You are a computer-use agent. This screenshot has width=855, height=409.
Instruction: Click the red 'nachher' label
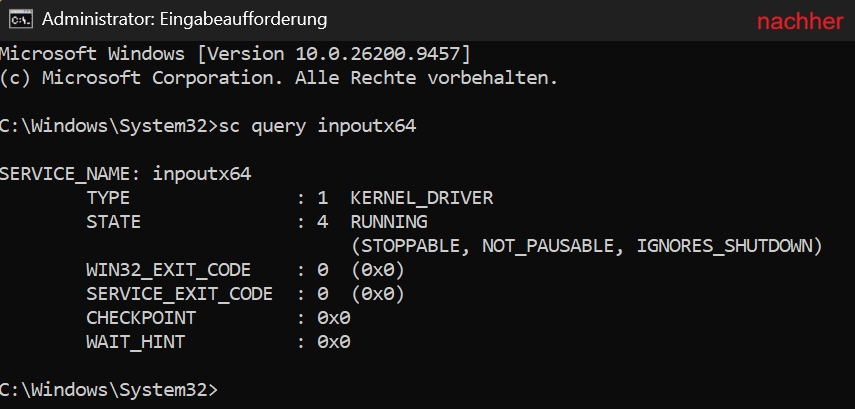(800, 21)
